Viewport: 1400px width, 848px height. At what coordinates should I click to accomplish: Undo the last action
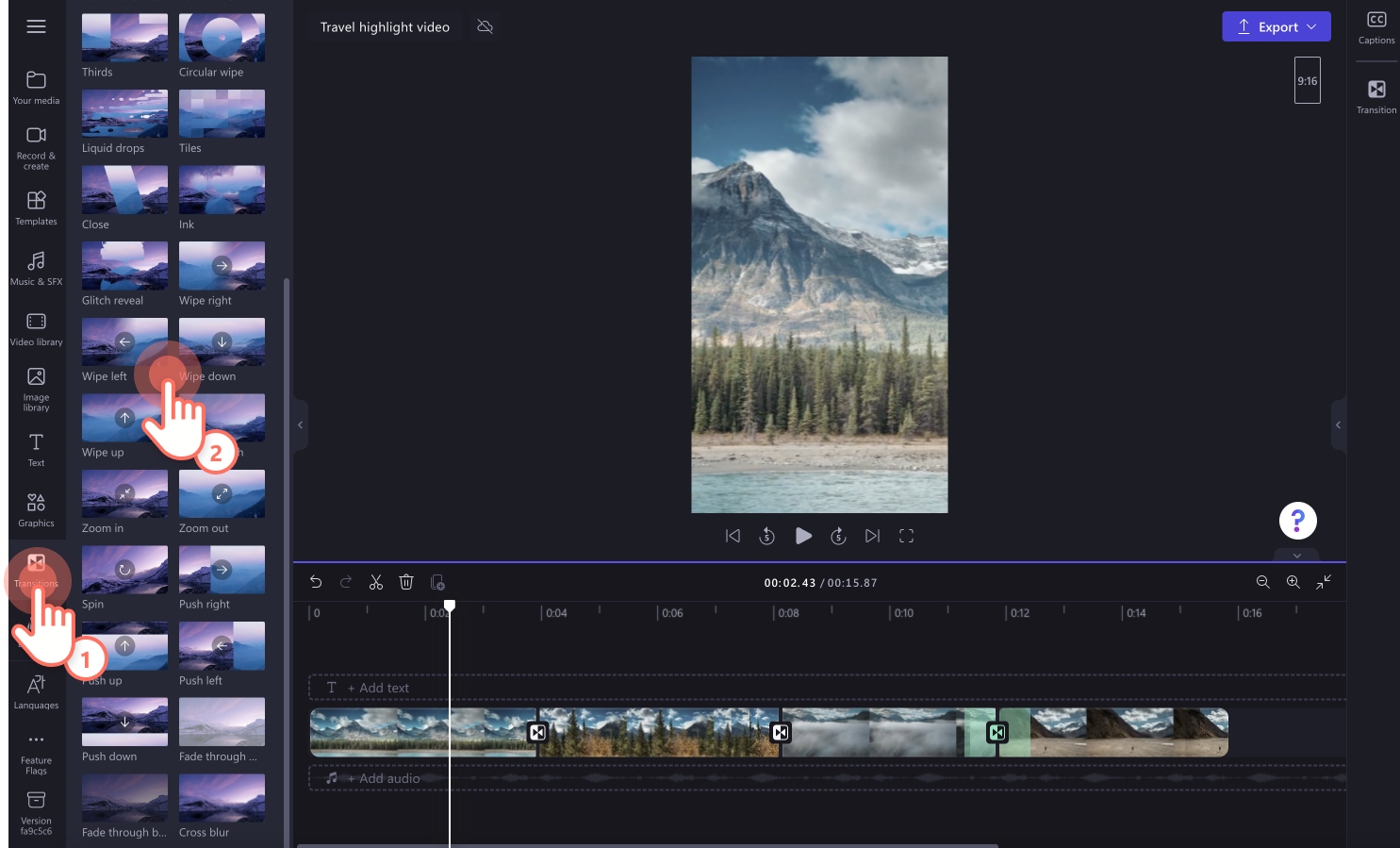tap(316, 582)
